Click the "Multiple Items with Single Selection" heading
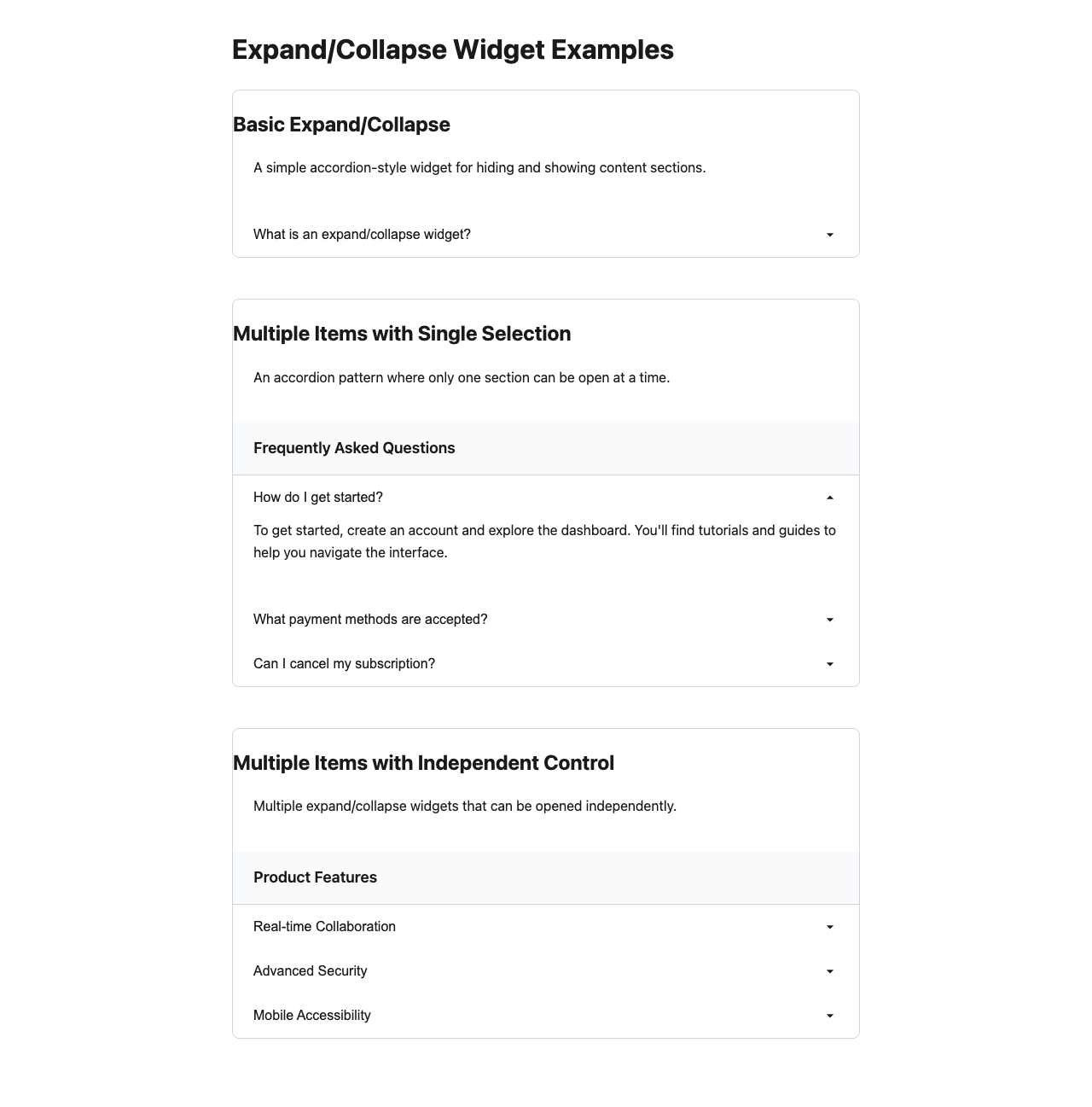 click(x=402, y=334)
